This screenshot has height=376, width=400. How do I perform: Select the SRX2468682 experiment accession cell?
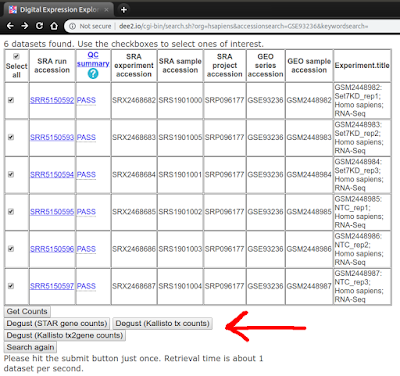click(x=134, y=100)
